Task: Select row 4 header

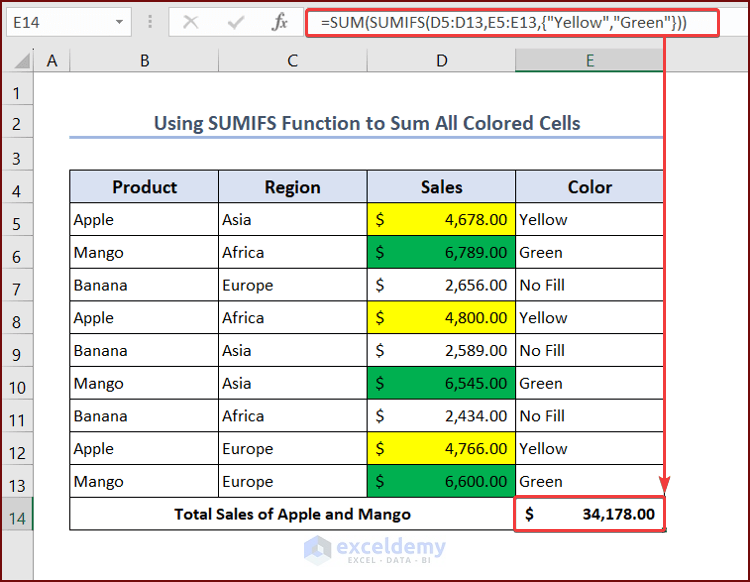Action: (x=16, y=187)
